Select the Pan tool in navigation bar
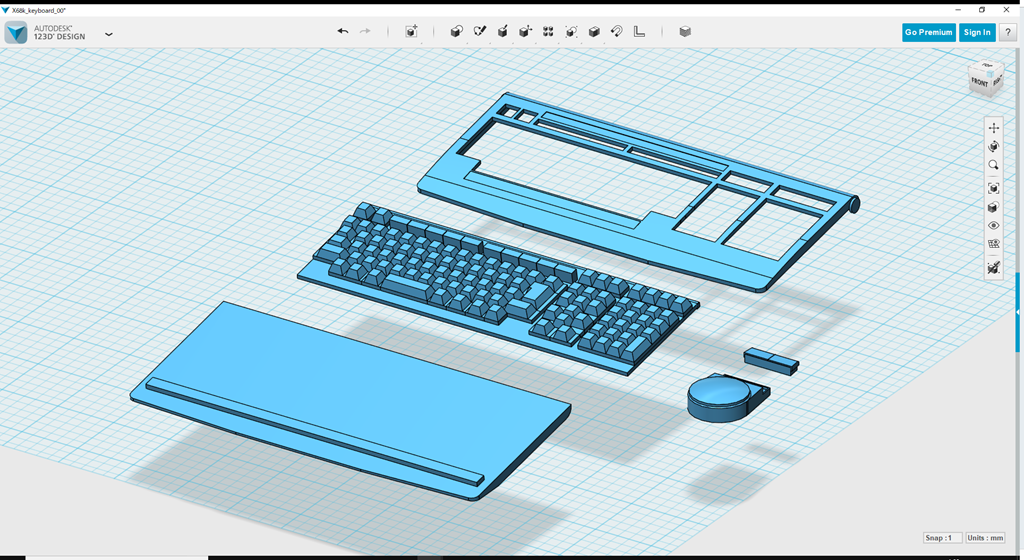 [x=993, y=128]
